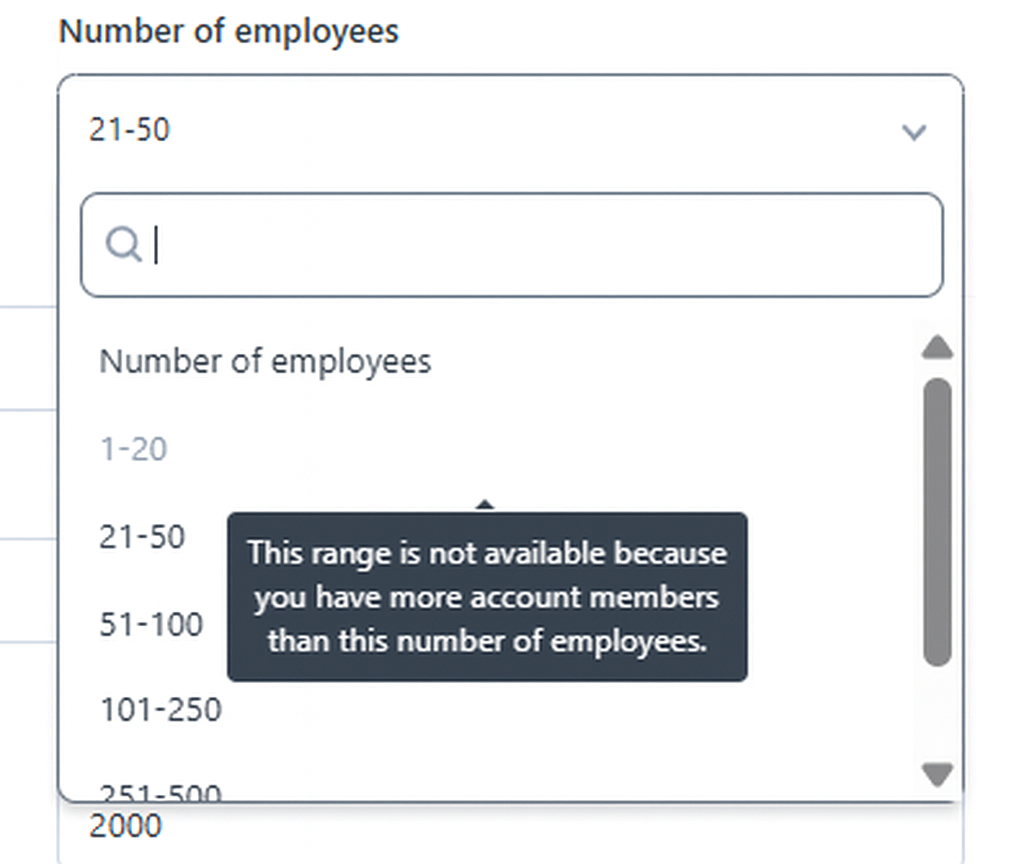Screen dimensions: 1024x864
Task: Select the 21-50 option in the list
Action: click(x=142, y=537)
